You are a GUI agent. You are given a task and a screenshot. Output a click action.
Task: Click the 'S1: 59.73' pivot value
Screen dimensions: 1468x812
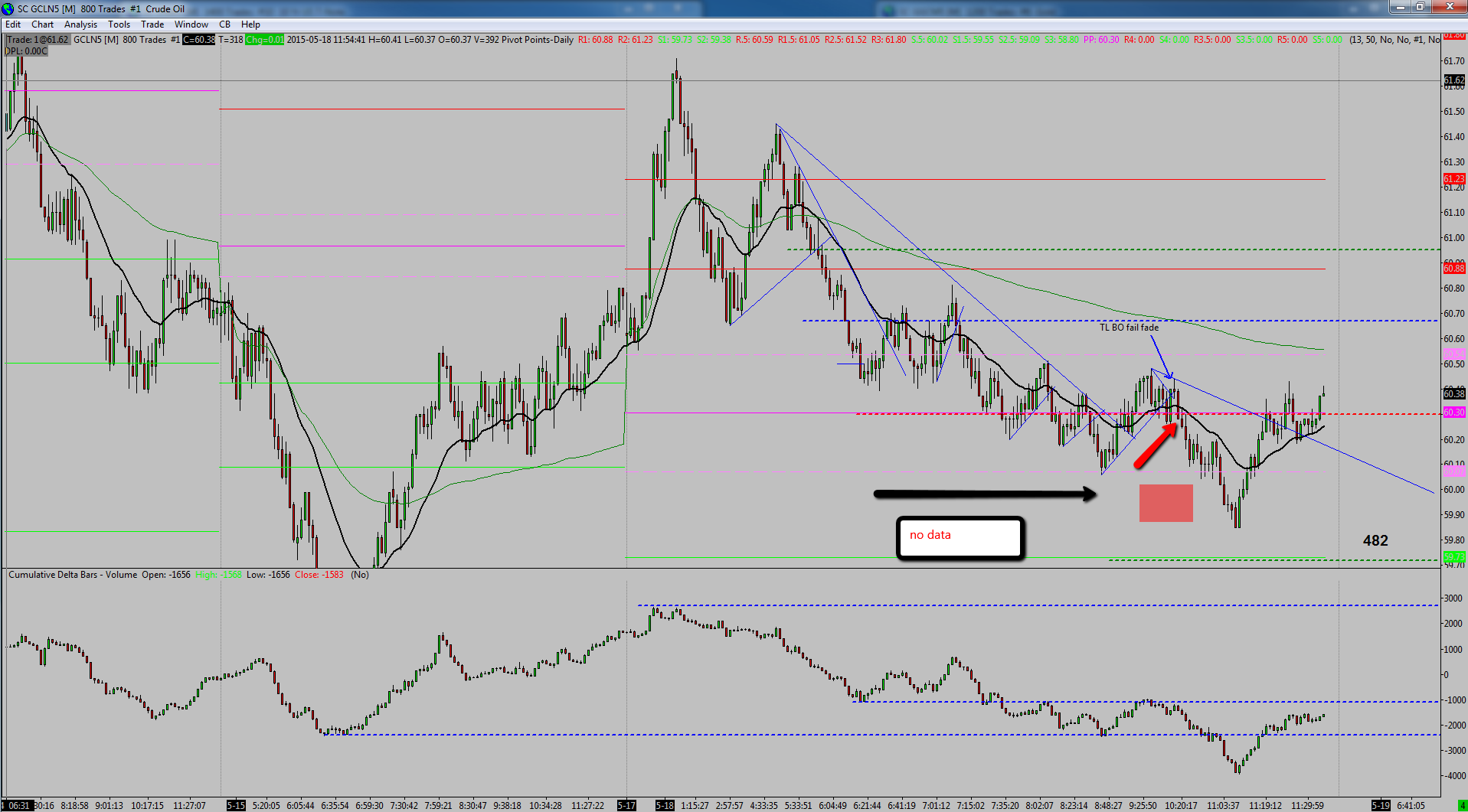(x=675, y=40)
